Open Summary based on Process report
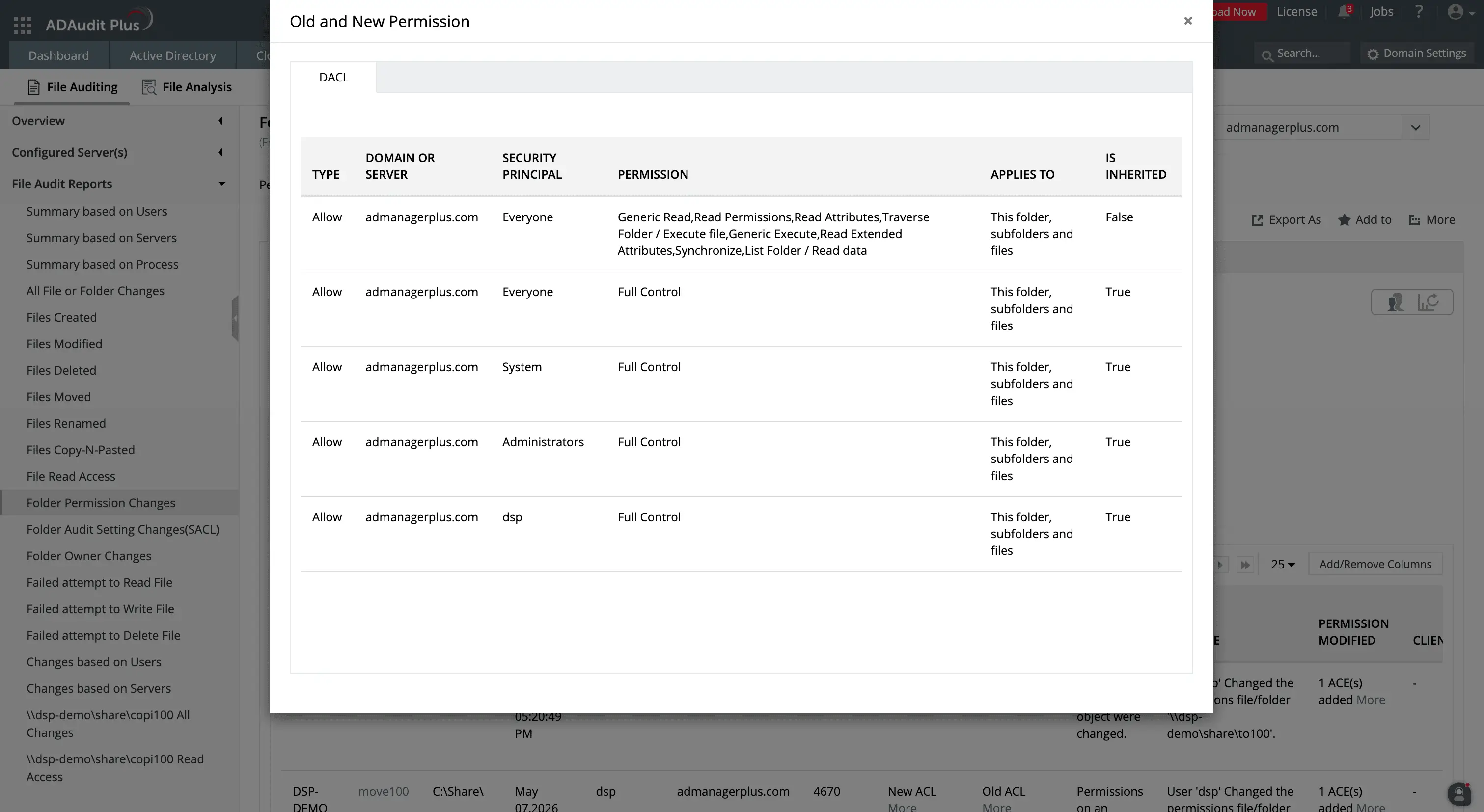The image size is (1484, 812). (x=103, y=264)
